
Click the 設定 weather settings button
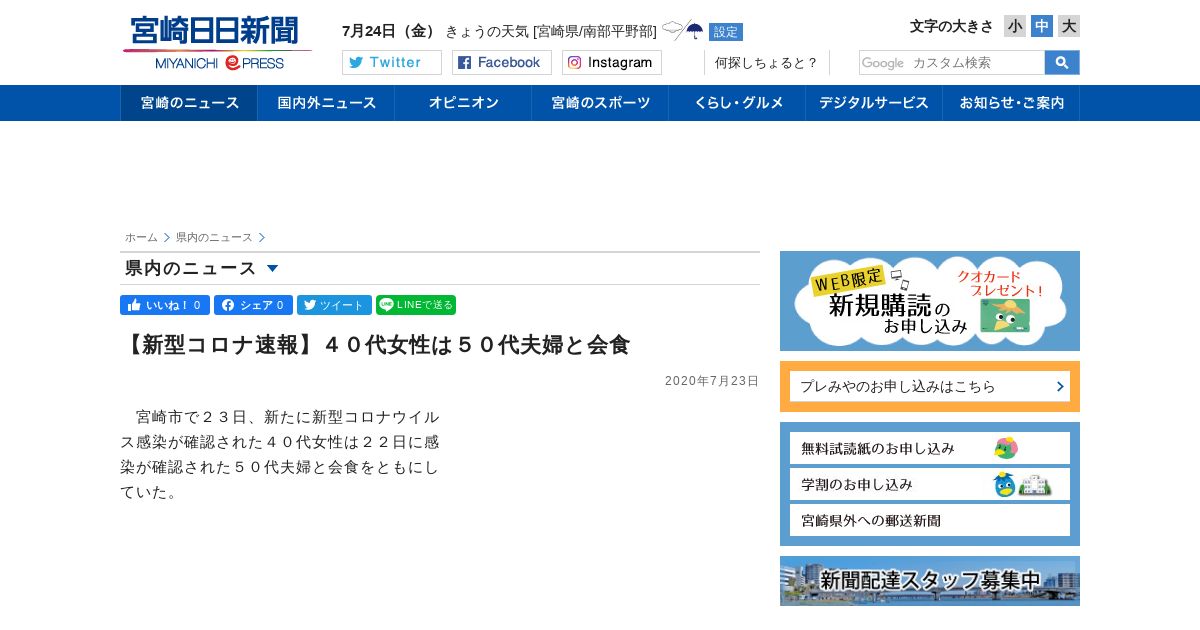click(x=726, y=32)
